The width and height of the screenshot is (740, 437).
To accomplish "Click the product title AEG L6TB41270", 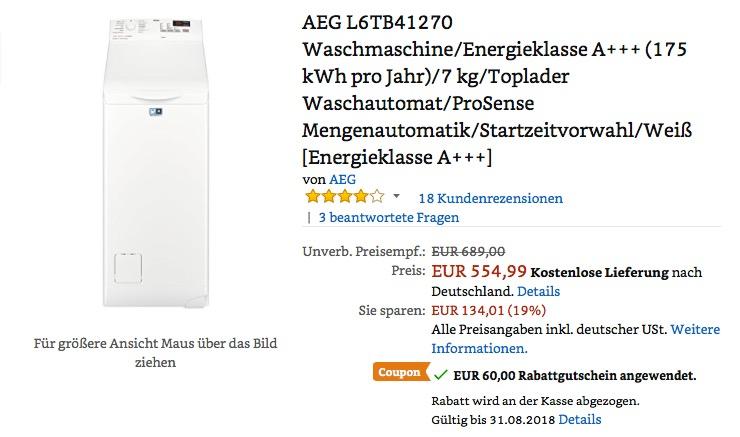I will (377, 22).
